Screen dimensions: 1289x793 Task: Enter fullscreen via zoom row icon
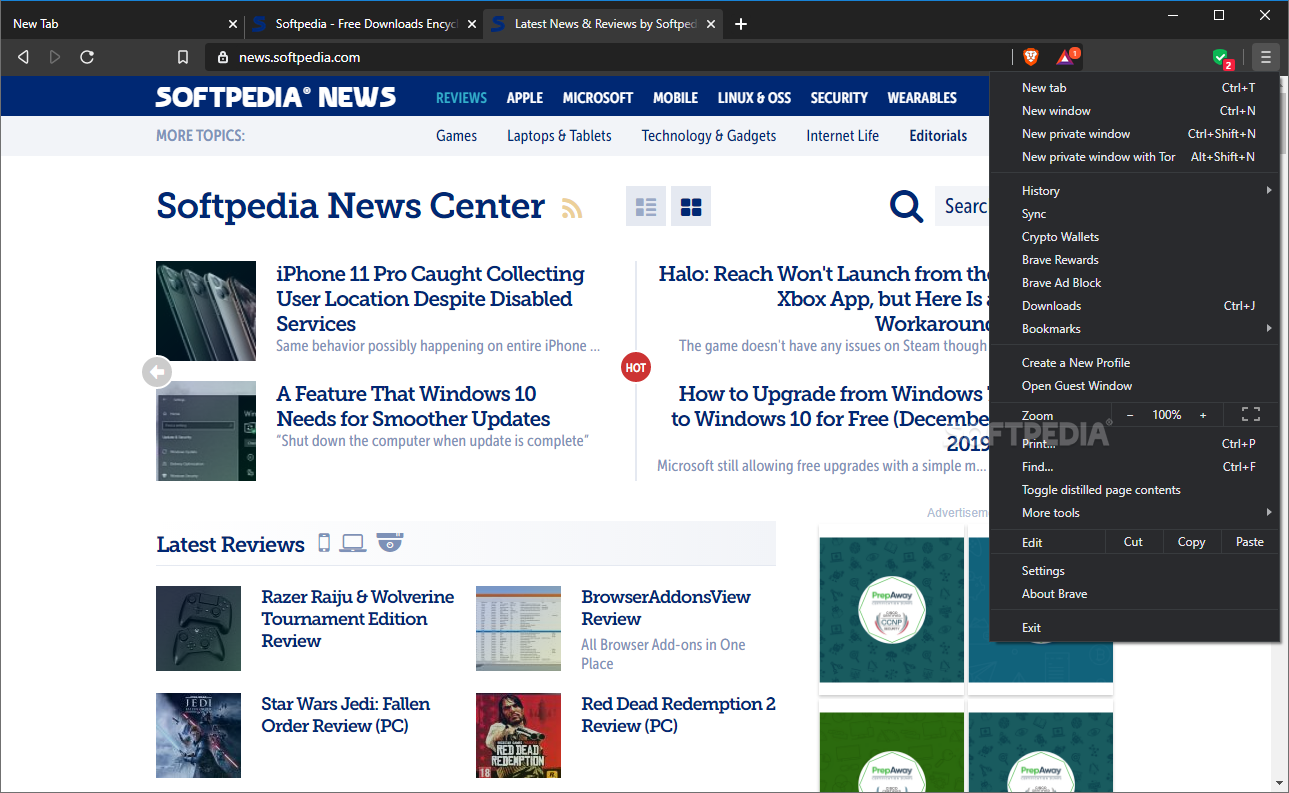tap(1250, 414)
